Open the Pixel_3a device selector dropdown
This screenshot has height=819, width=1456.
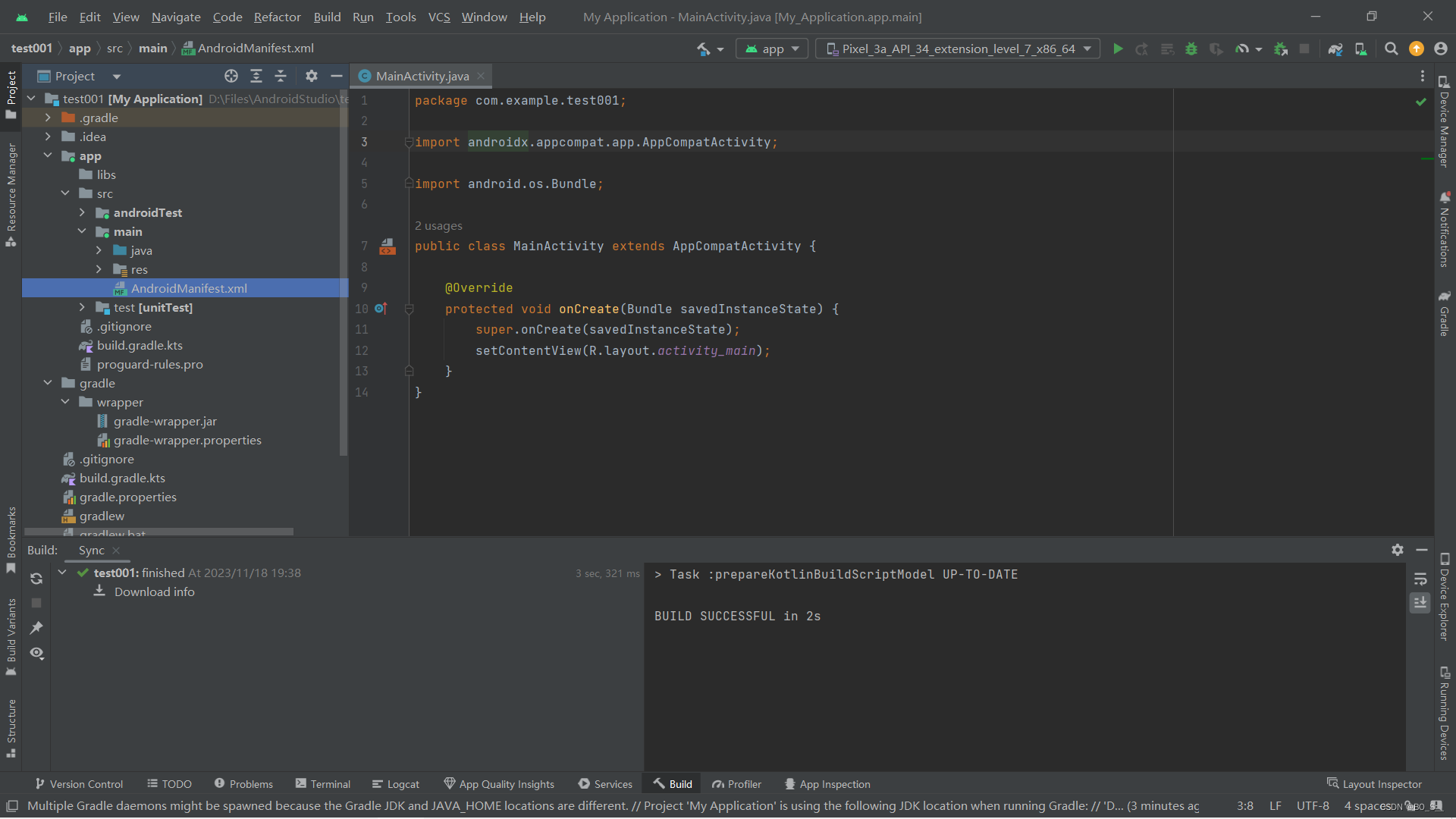click(x=959, y=49)
